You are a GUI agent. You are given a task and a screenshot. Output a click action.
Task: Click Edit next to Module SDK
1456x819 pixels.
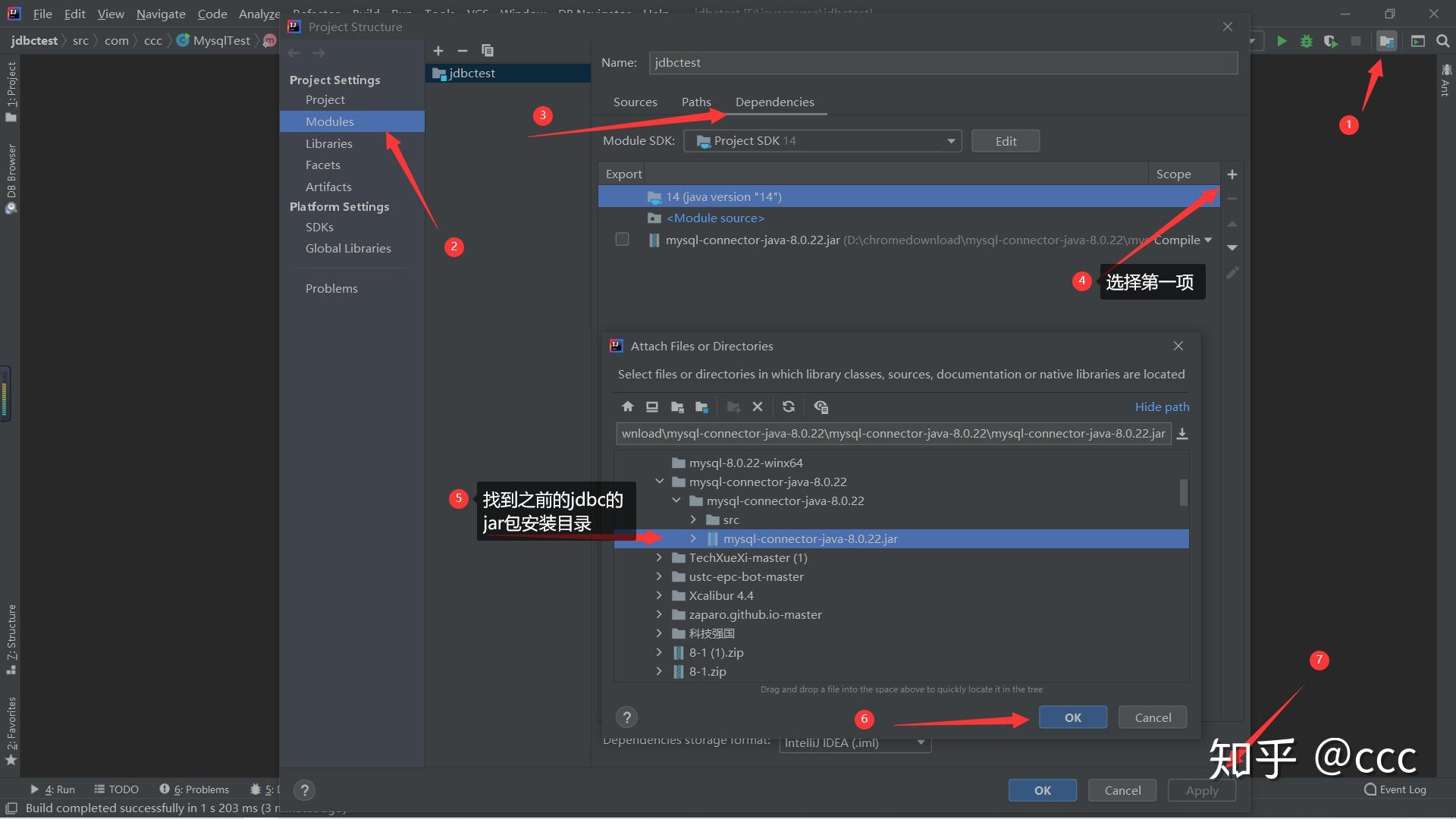(1006, 141)
